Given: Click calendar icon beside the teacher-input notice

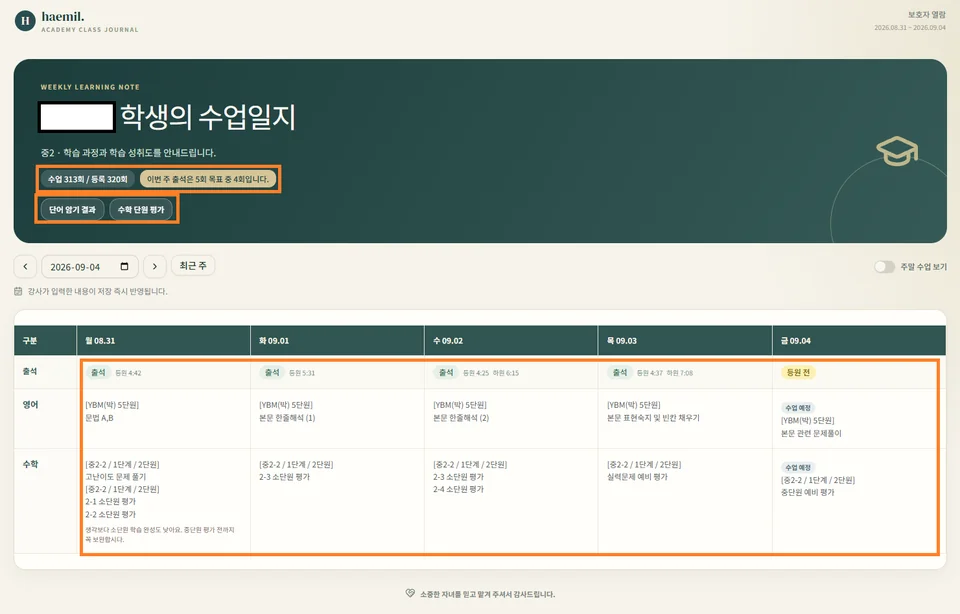Looking at the screenshot, I should 18,291.
